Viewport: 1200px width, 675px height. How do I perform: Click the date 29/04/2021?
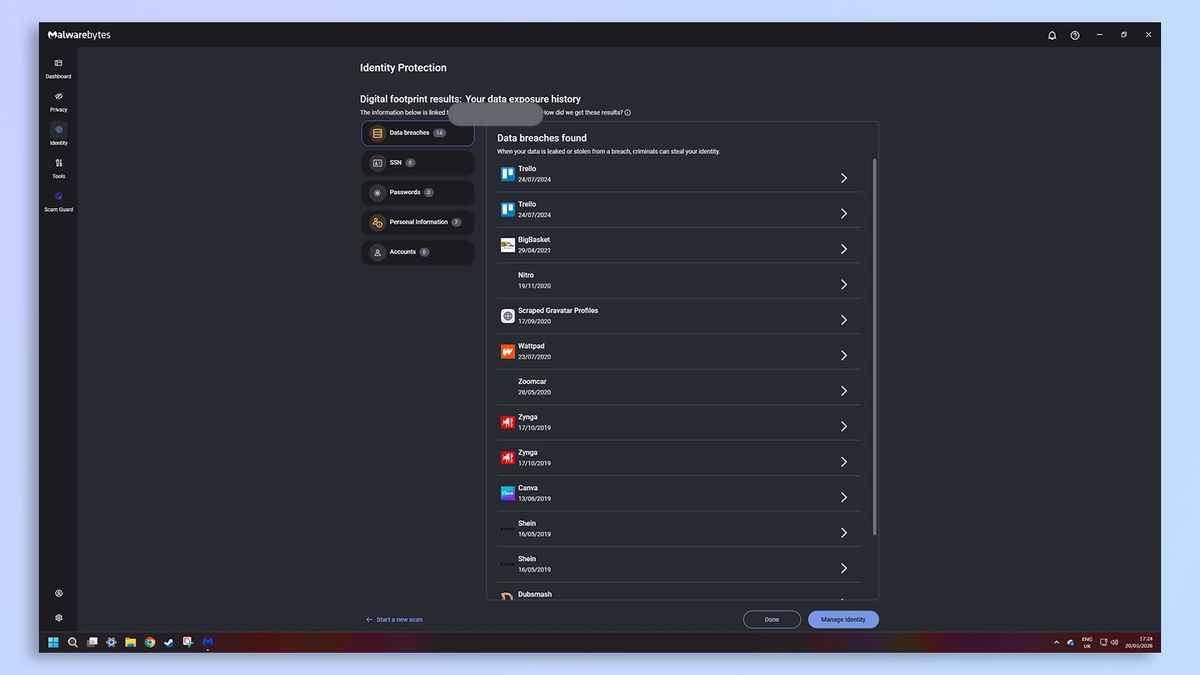pos(534,251)
